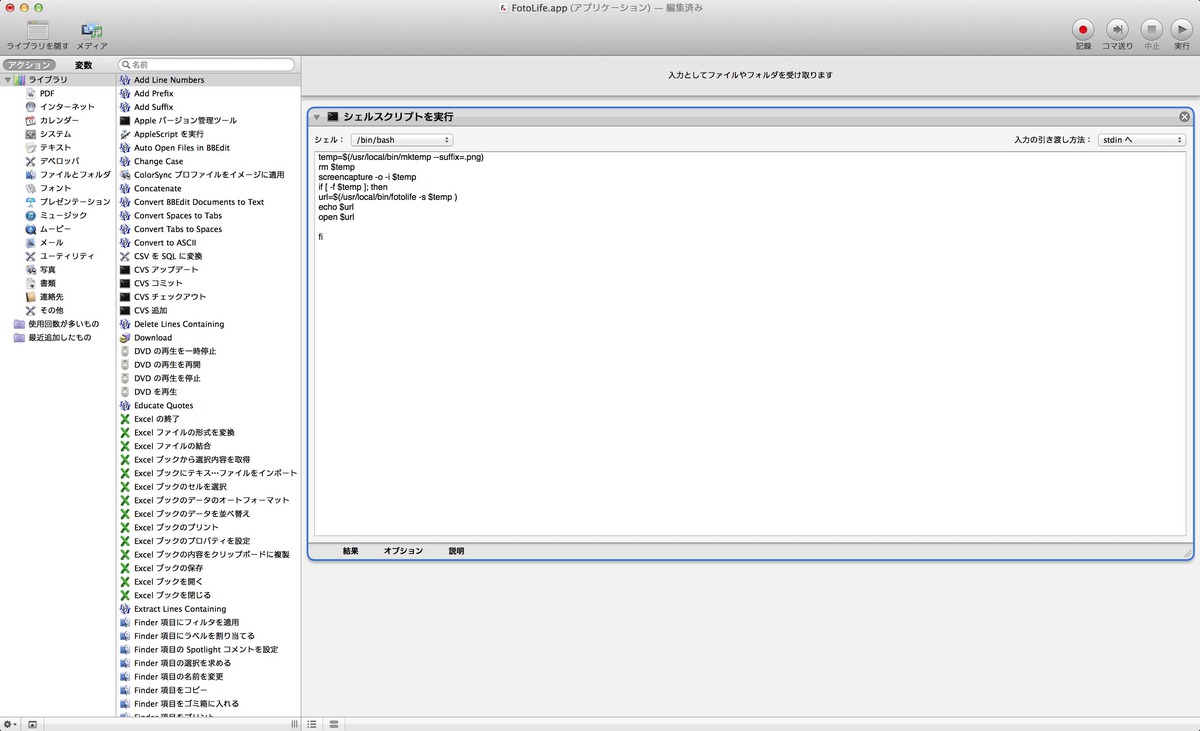Select the ファイルとフォルダ category icon
Screen dimensions: 1200x731
[x=31, y=174]
